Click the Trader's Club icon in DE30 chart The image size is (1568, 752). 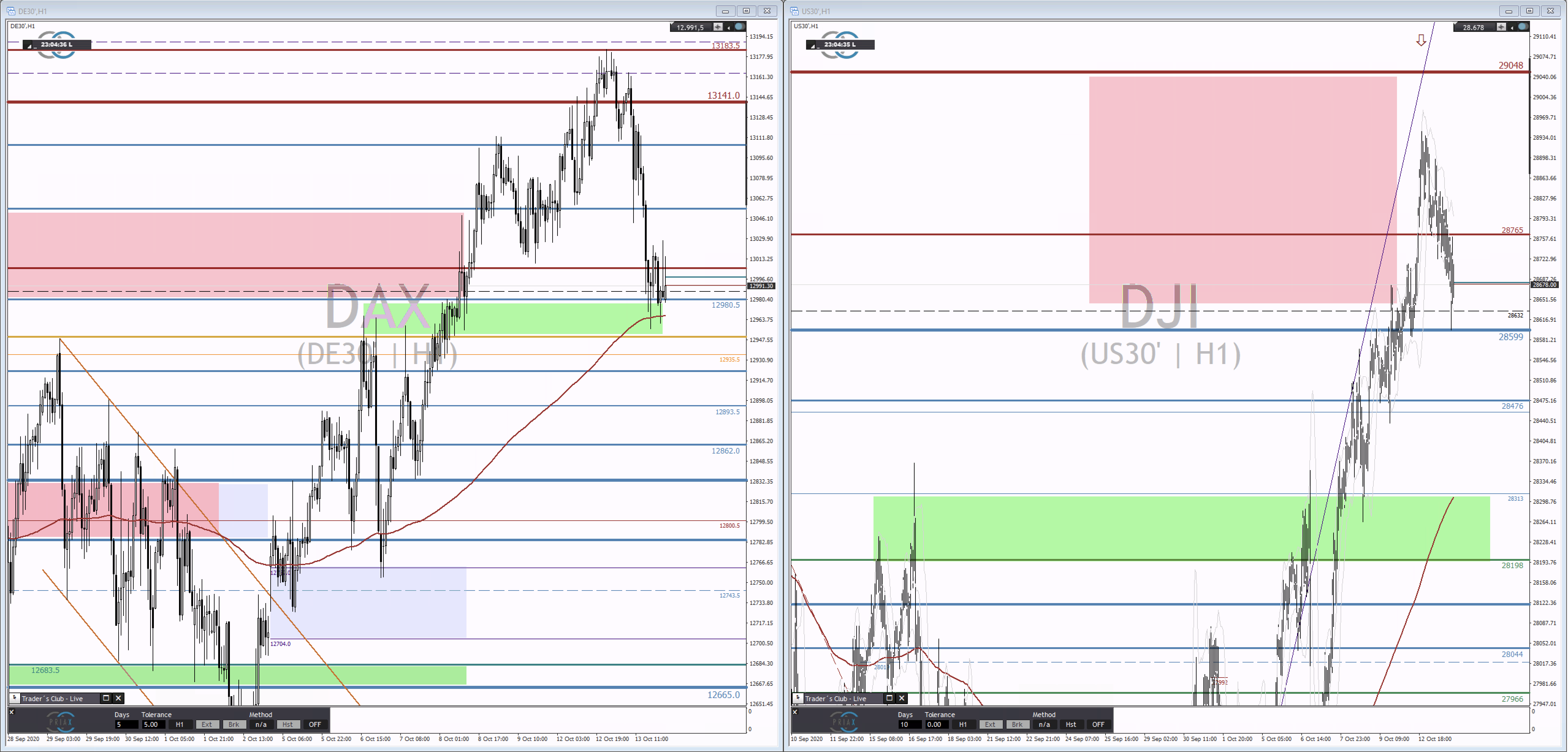coord(15,698)
